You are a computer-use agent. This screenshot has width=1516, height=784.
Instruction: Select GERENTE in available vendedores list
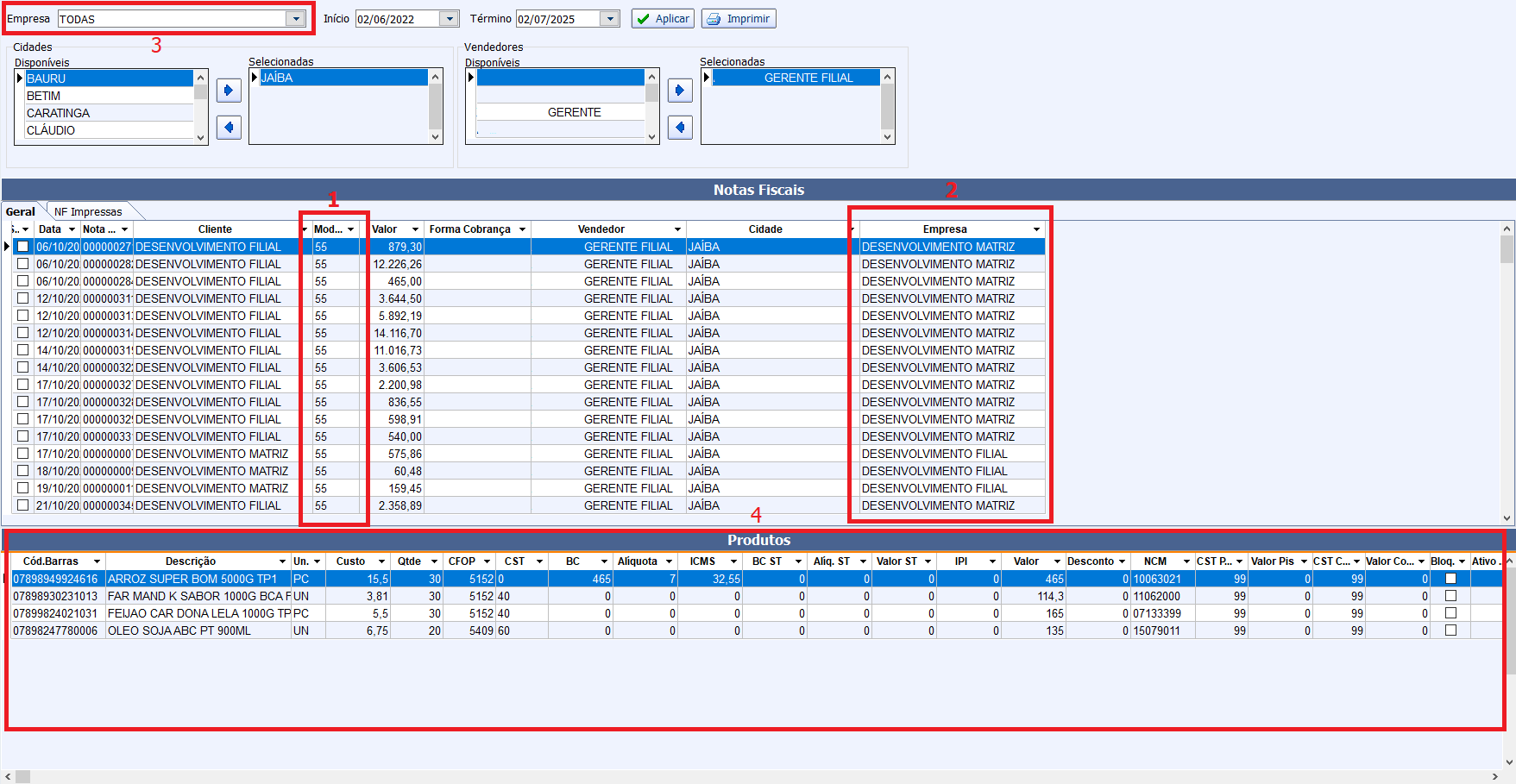click(x=574, y=113)
